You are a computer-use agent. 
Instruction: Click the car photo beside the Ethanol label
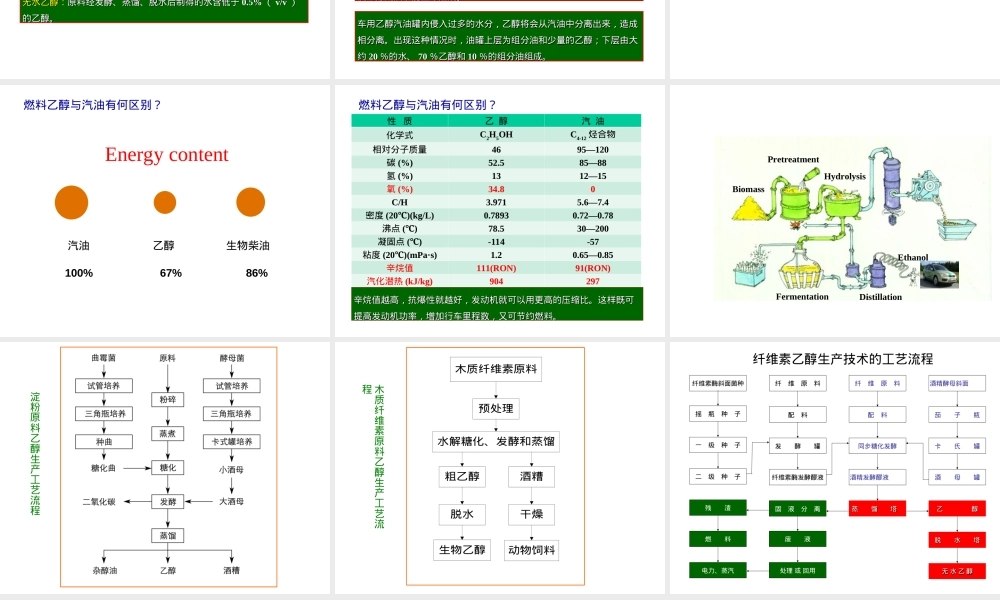pyautogui.click(x=939, y=275)
